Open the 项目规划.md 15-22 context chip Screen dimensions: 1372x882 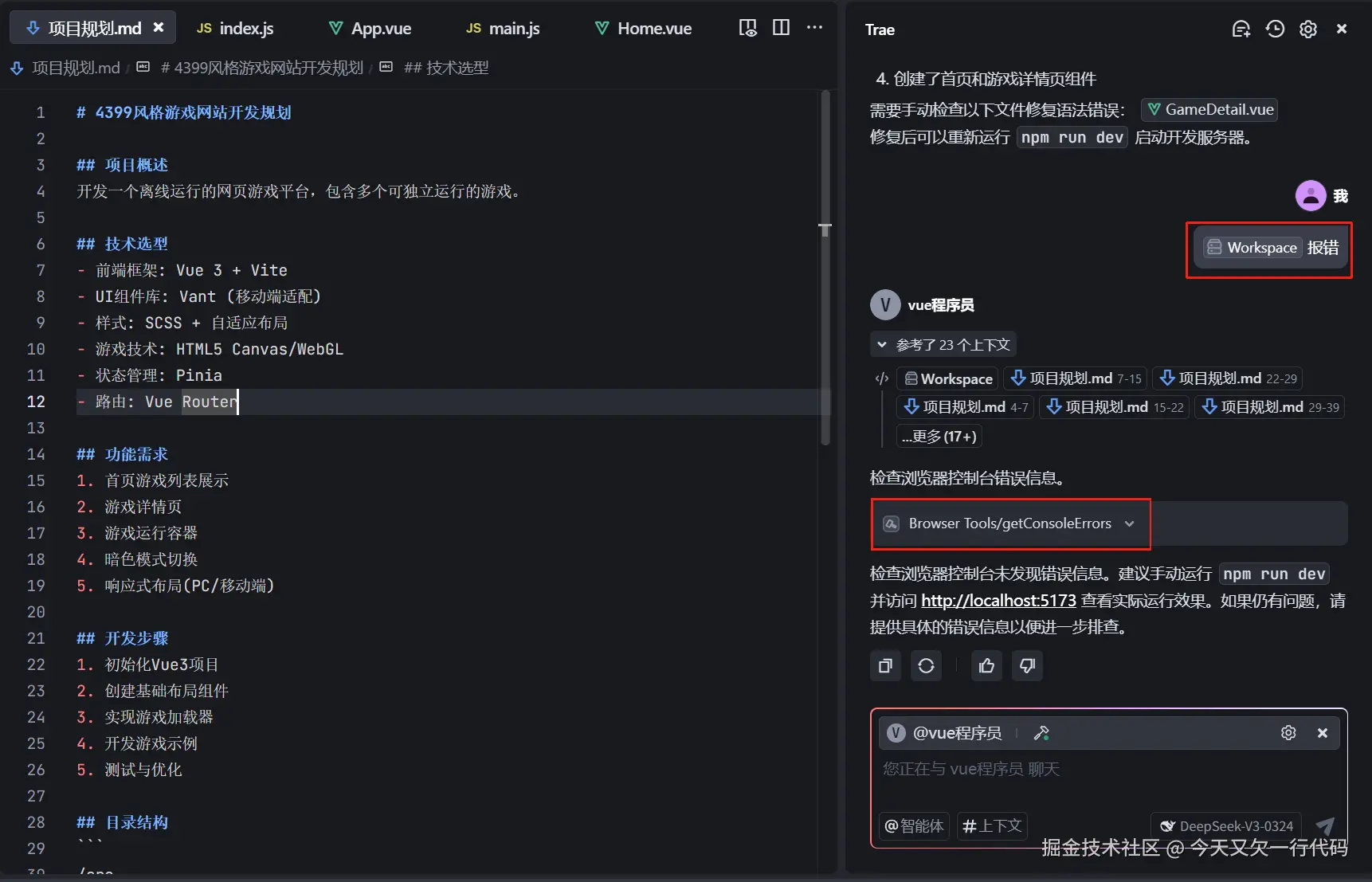click(x=1115, y=407)
